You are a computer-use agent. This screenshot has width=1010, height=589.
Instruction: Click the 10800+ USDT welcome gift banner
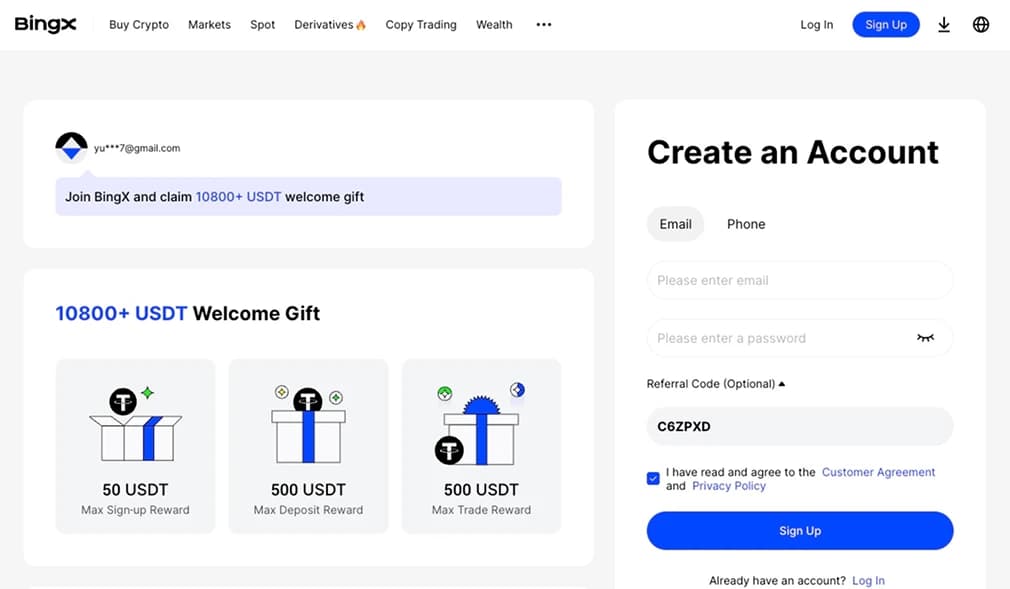click(x=309, y=197)
